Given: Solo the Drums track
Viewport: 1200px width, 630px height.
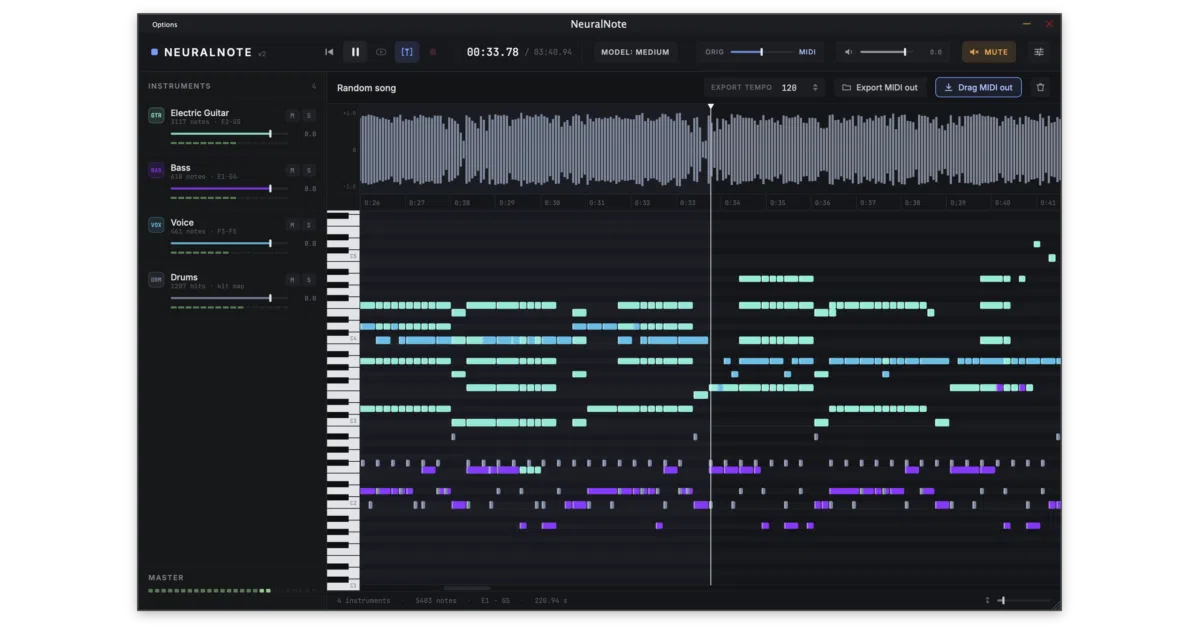Looking at the screenshot, I should click(309, 280).
